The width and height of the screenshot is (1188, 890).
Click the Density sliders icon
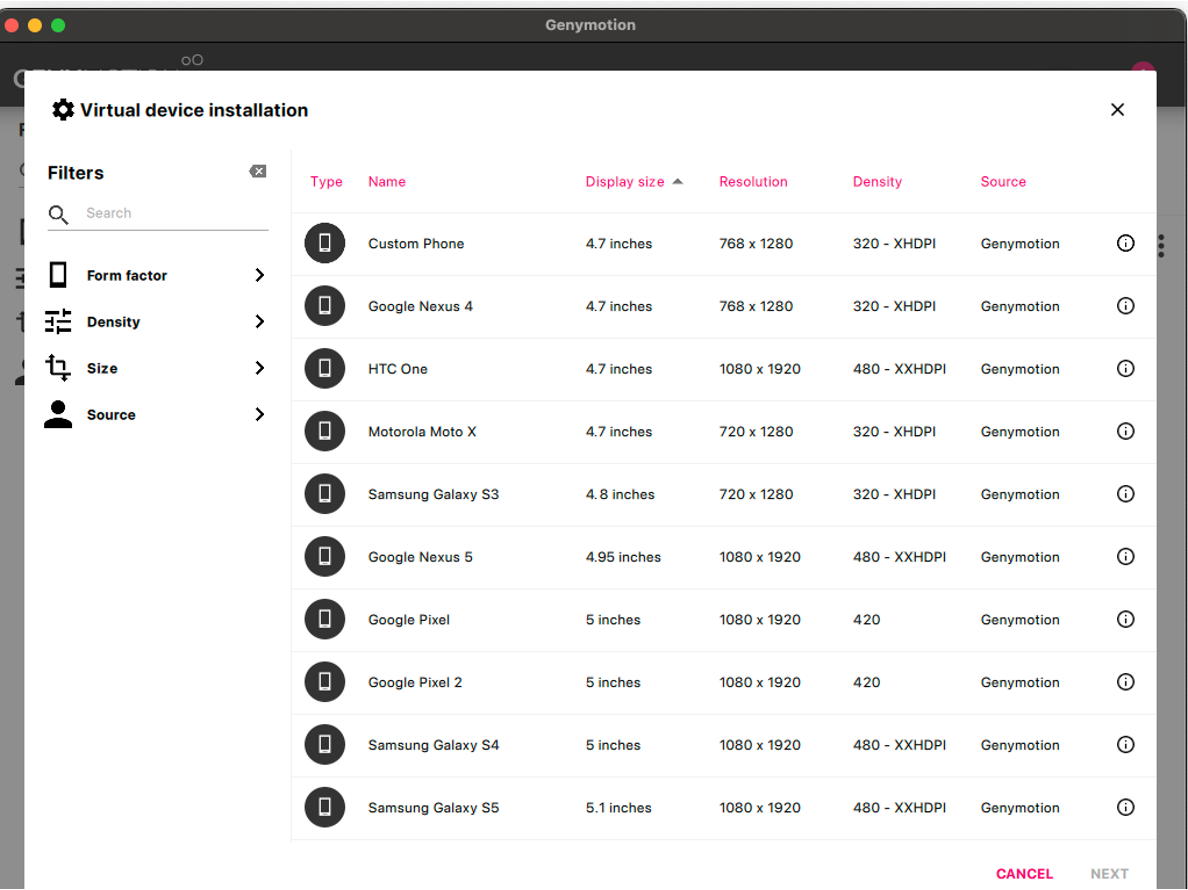point(58,321)
